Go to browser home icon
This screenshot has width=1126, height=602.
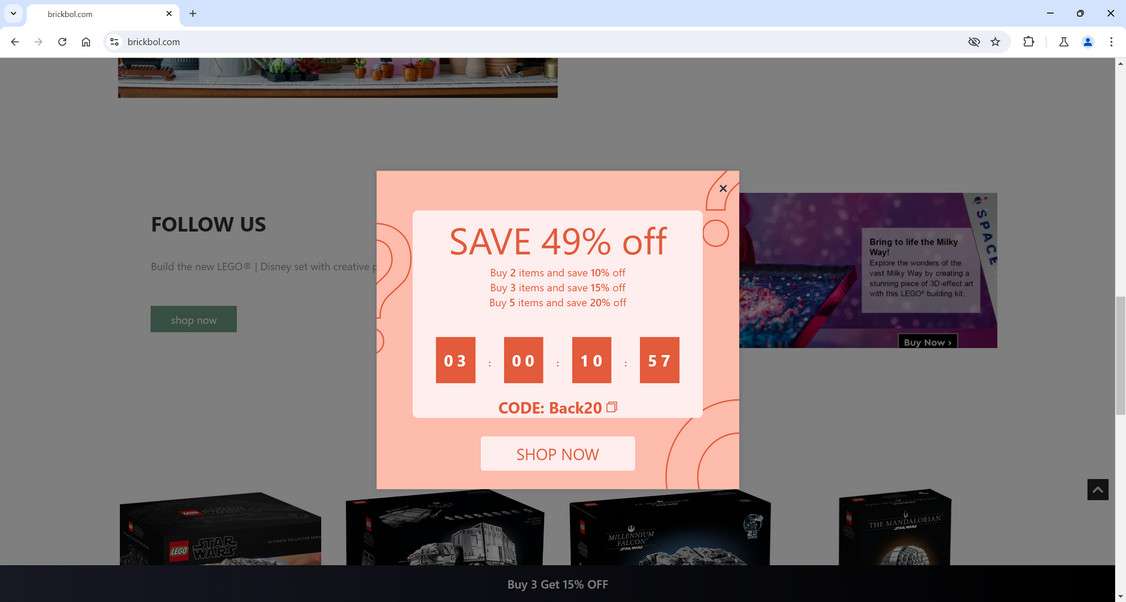click(x=86, y=42)
